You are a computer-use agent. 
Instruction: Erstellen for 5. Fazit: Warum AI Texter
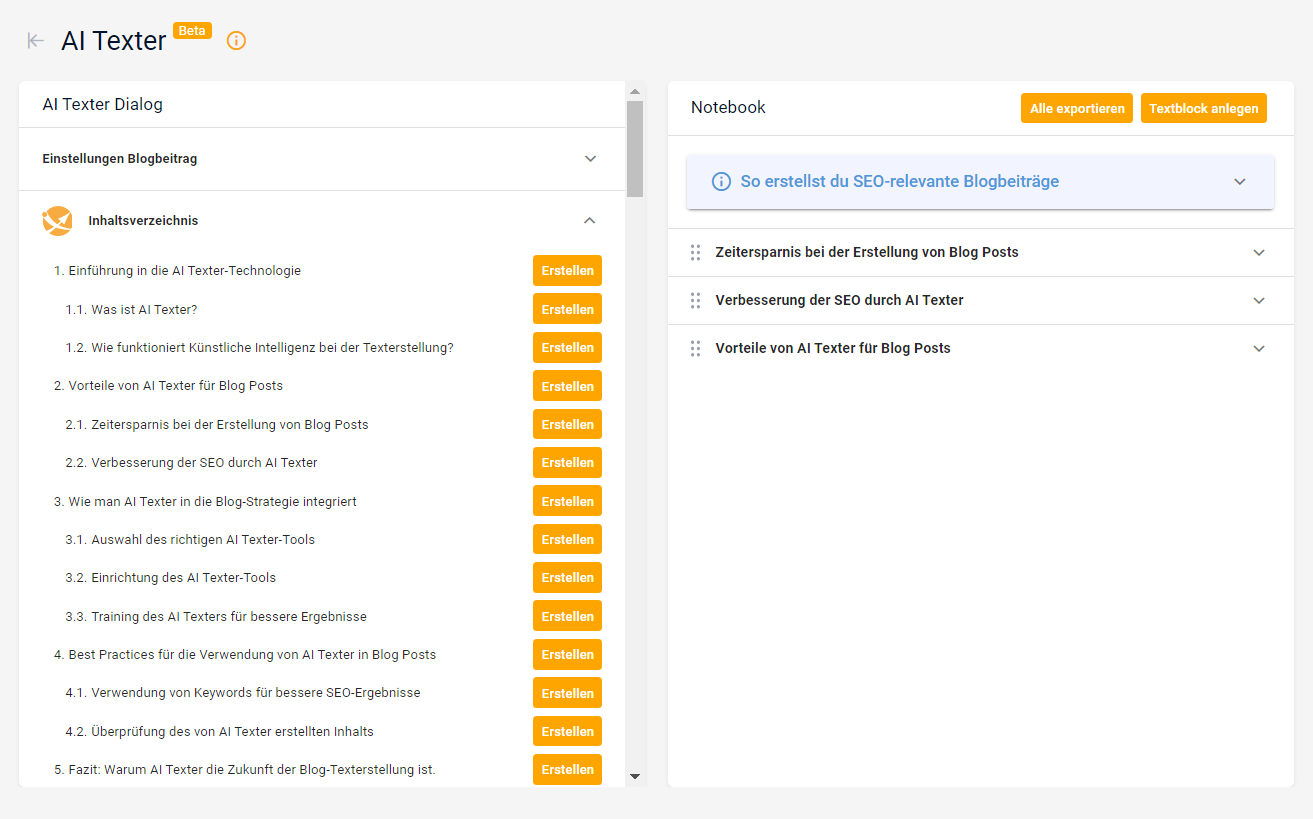click(x=567, y=769)
